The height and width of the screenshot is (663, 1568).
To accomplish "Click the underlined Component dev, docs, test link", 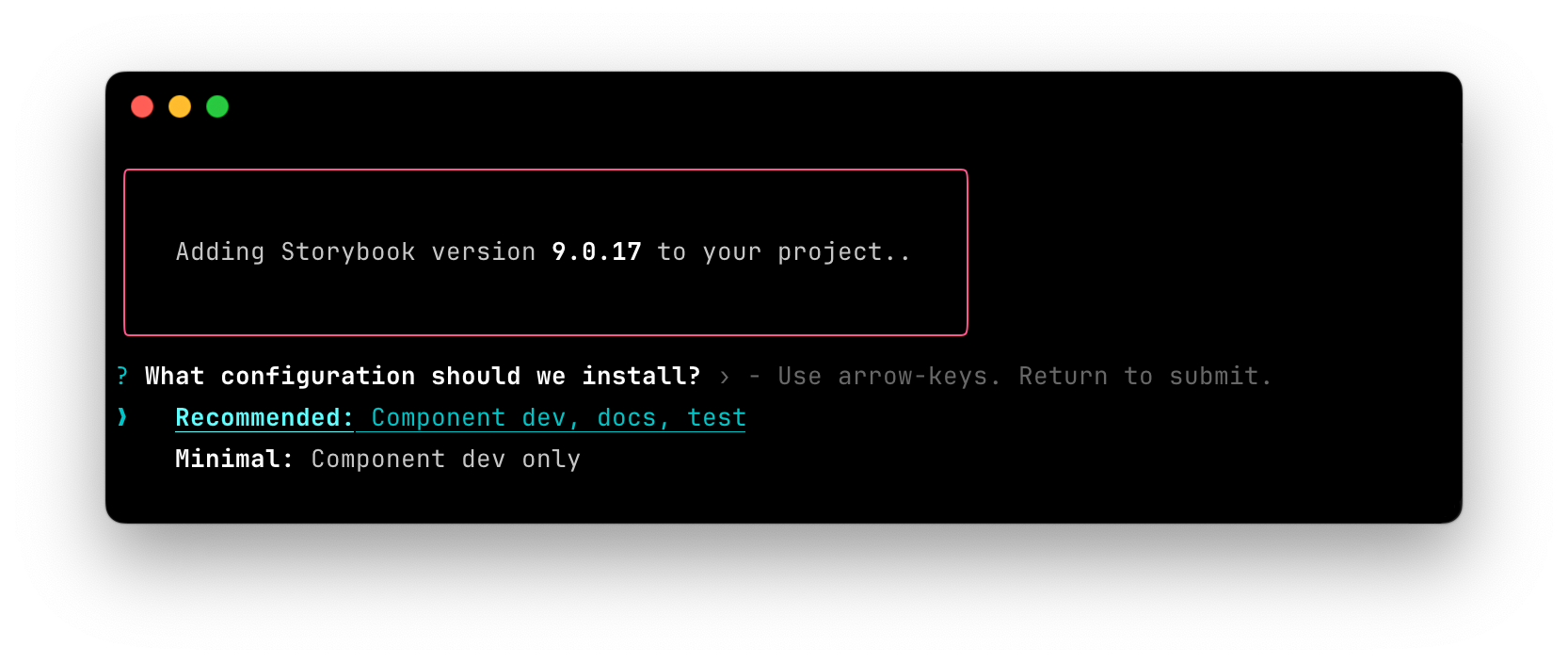I will (557, 417).
